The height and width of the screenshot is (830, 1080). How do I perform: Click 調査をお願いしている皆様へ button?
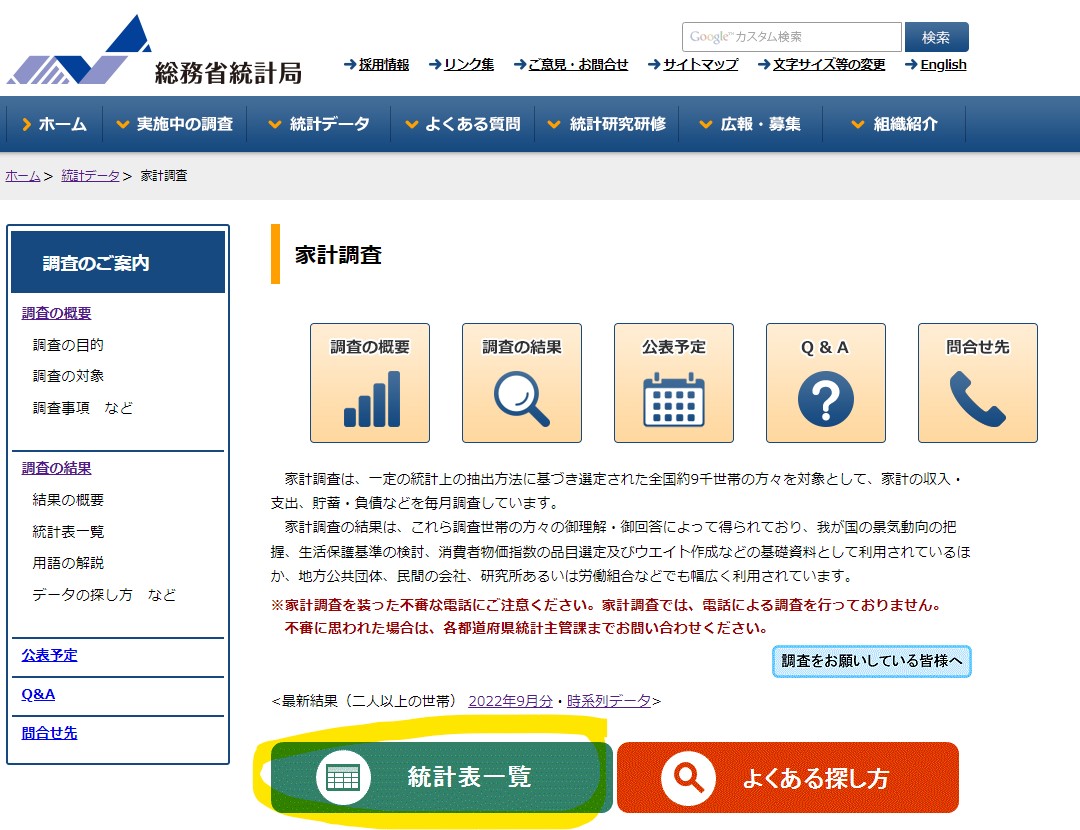point(871,661)
